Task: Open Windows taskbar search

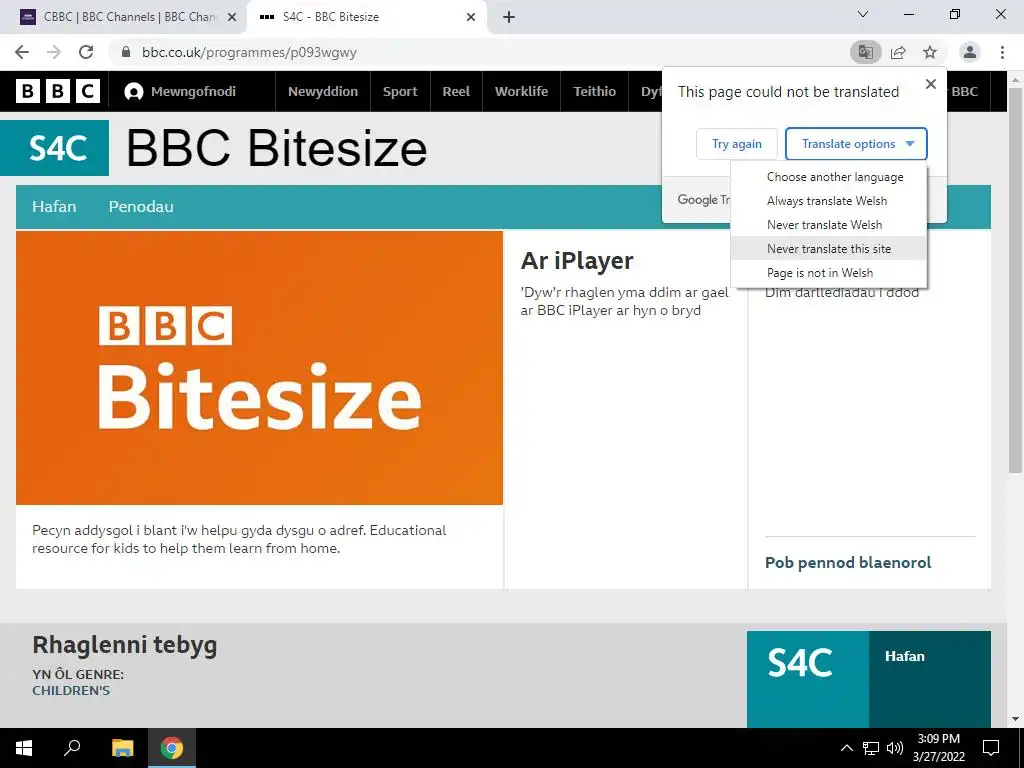Action: 72,748
